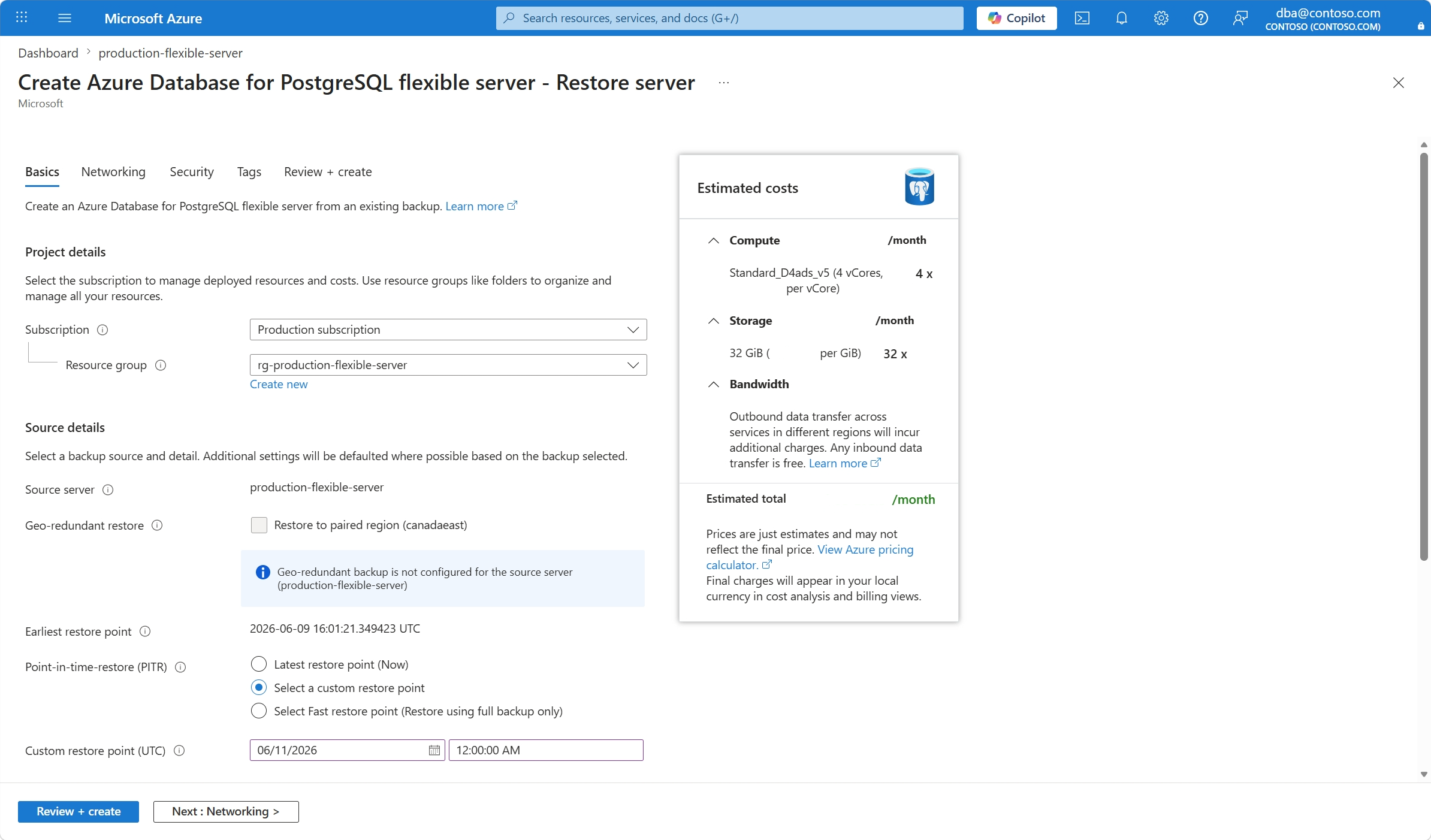The height and width of the screenshot is (840, 1431).
Task: Open the help question mark menu
Action: (x=1200, y=18)
